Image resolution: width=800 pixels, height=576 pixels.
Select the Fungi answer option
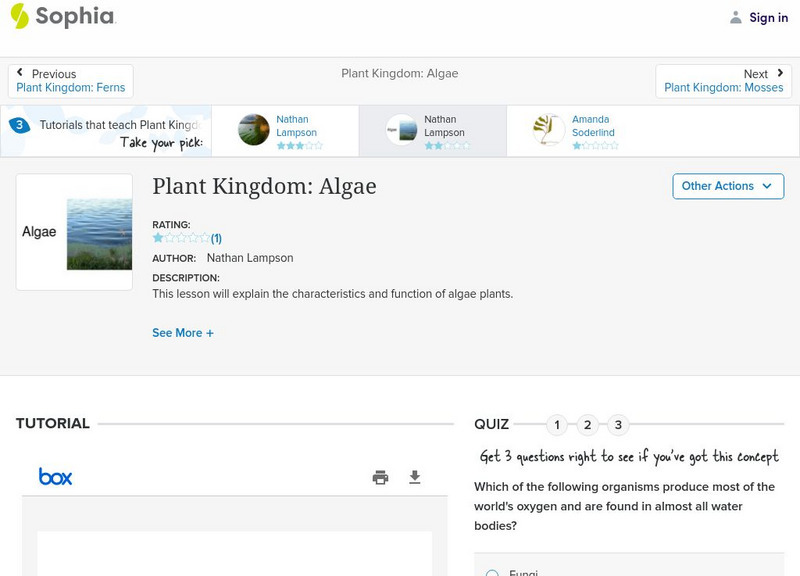[x=492, y=573]
